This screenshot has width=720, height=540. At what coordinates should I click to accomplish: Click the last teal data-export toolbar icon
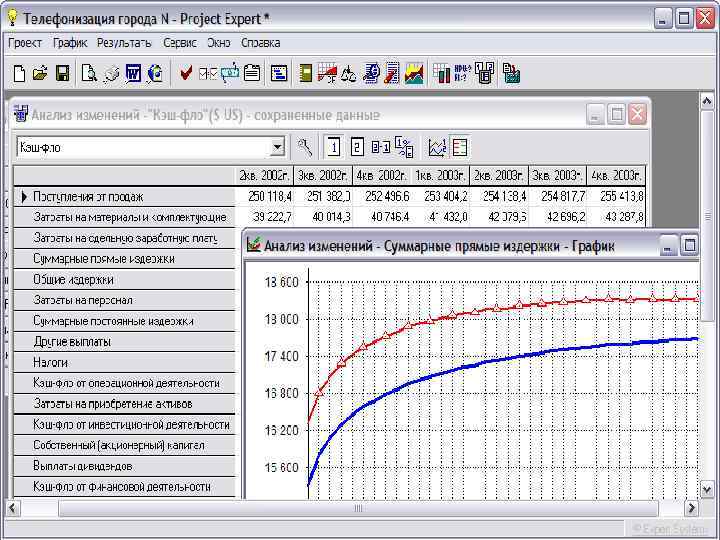[511, 73]
